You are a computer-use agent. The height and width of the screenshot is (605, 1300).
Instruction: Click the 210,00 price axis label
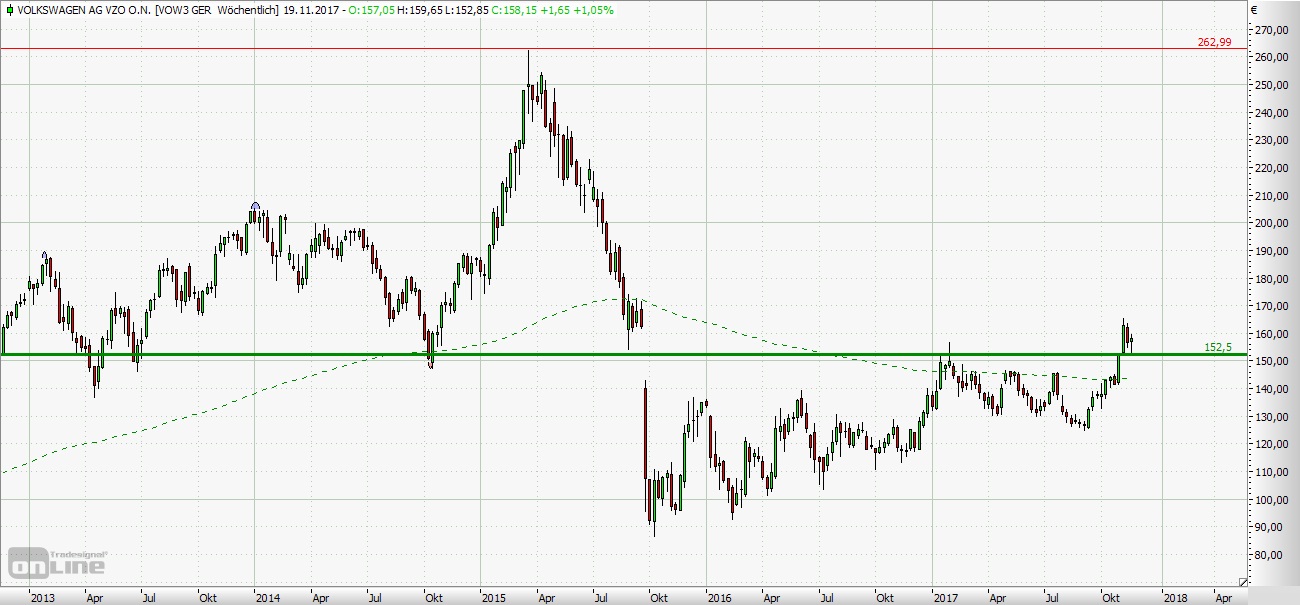[1272, 196]
